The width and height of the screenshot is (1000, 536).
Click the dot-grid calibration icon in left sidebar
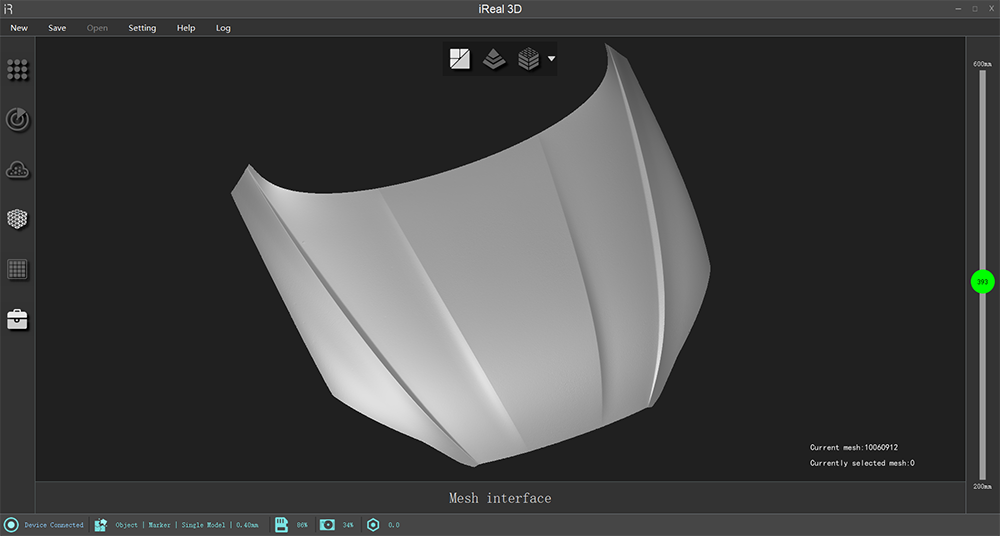coord(18,70)
